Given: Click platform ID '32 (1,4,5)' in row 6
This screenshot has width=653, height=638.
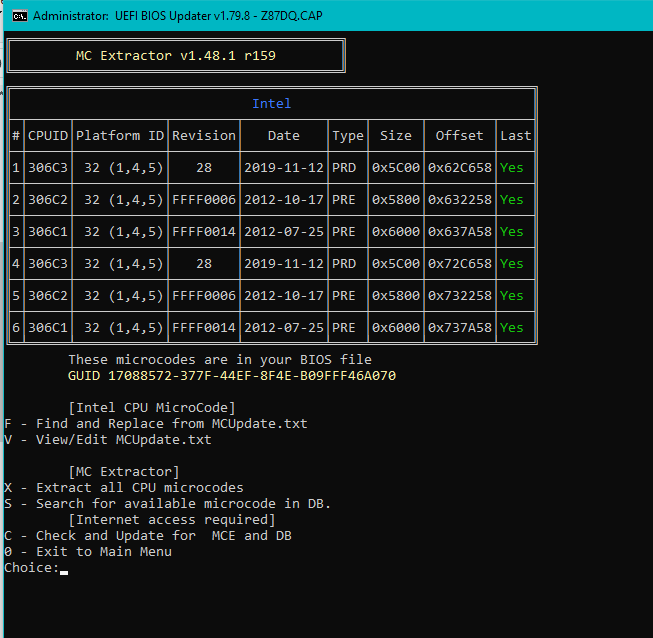Looking at the screenshot, I should point(124,328).
